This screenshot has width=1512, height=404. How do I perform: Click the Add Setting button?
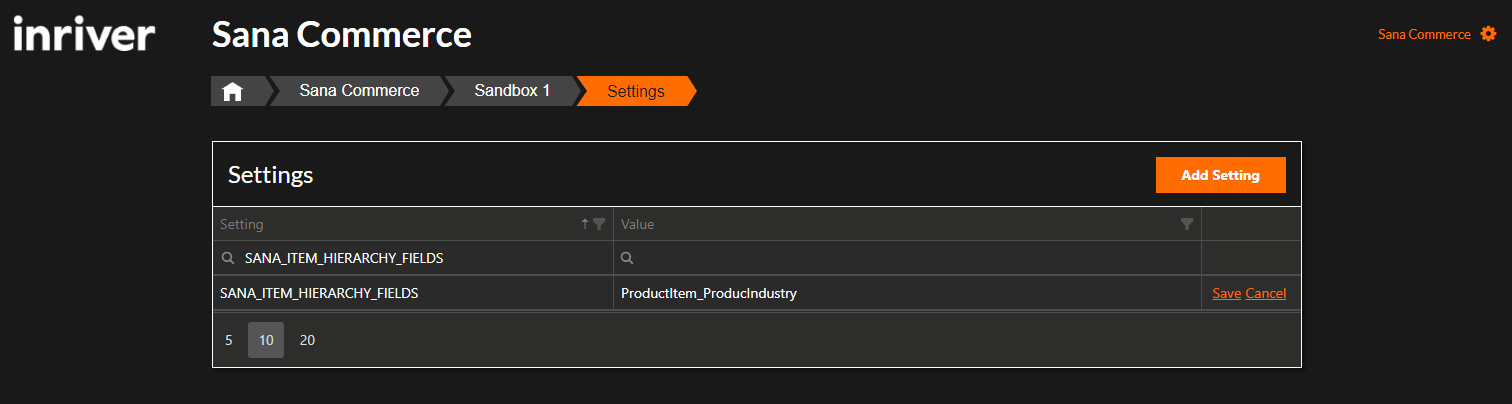point(1220,175)
